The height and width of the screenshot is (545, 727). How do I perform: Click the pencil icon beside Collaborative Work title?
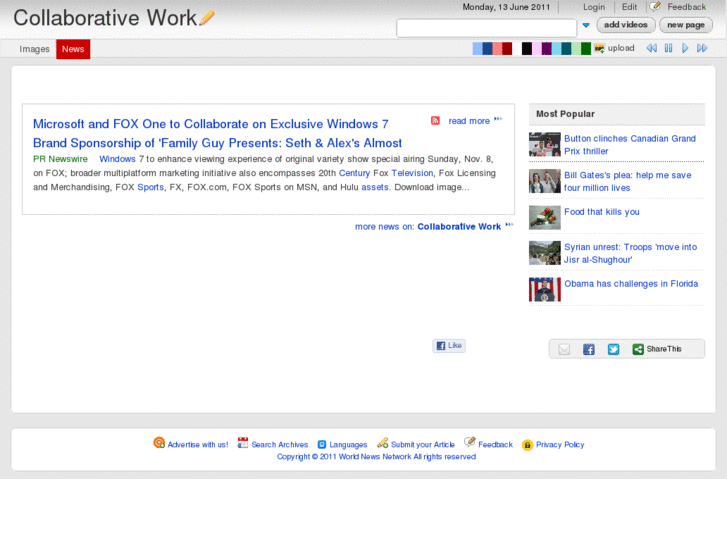[207, 18]
